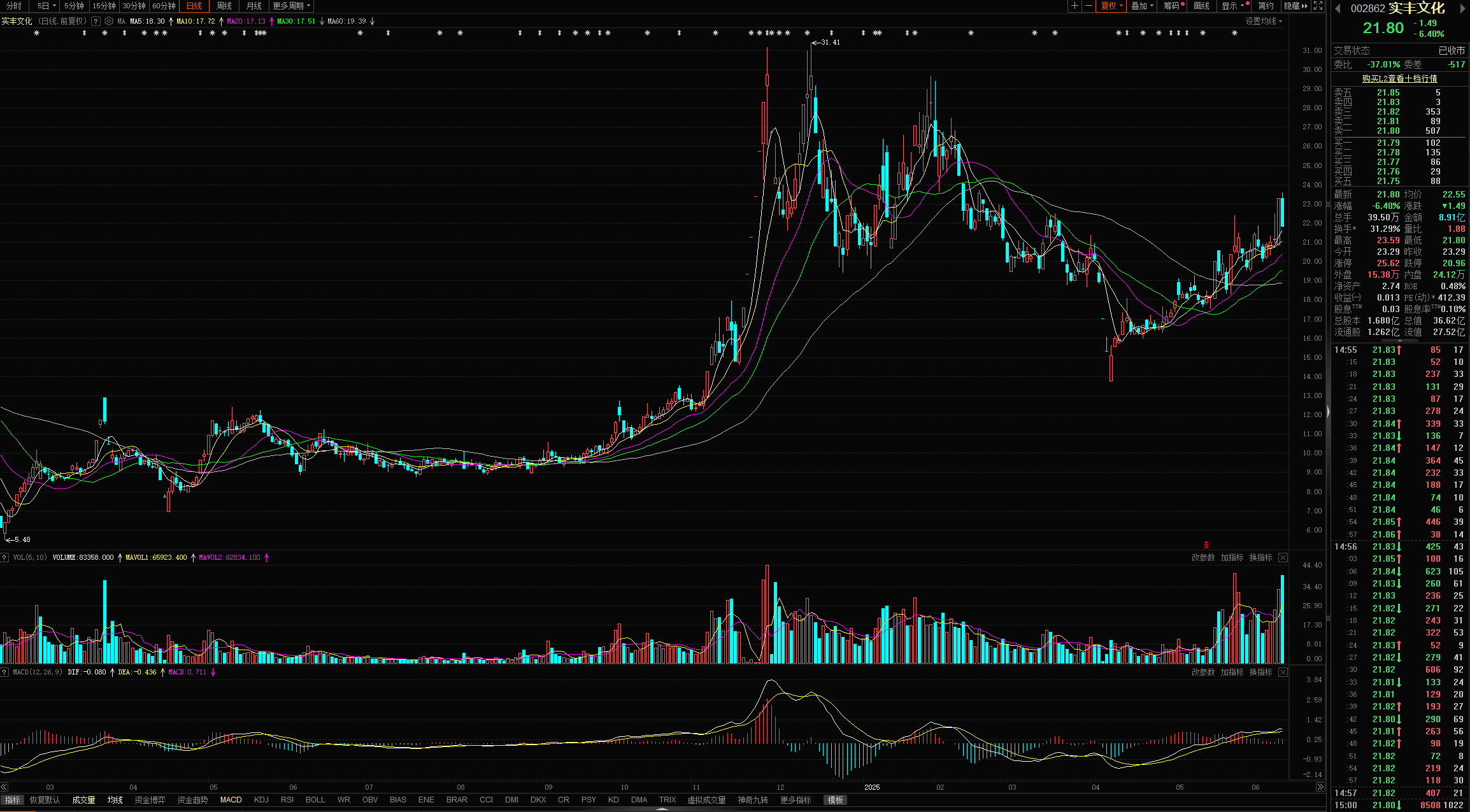Toggle the 筹码 chip distribution view
Screen dimensions: 1470x812
click(1173, 6)
